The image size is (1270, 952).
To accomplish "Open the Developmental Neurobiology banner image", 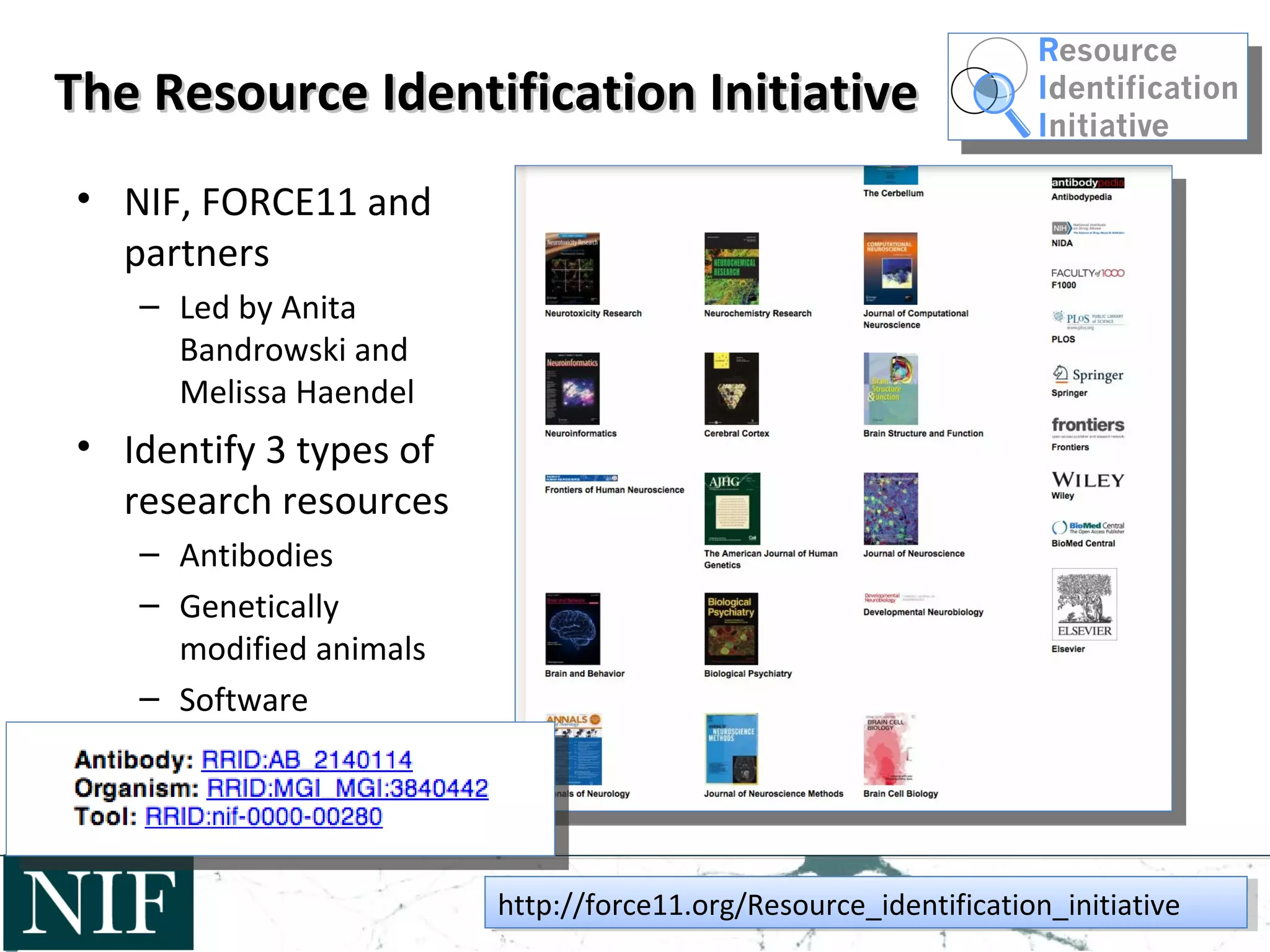I will pyautogui.click(x=899, y=597).
